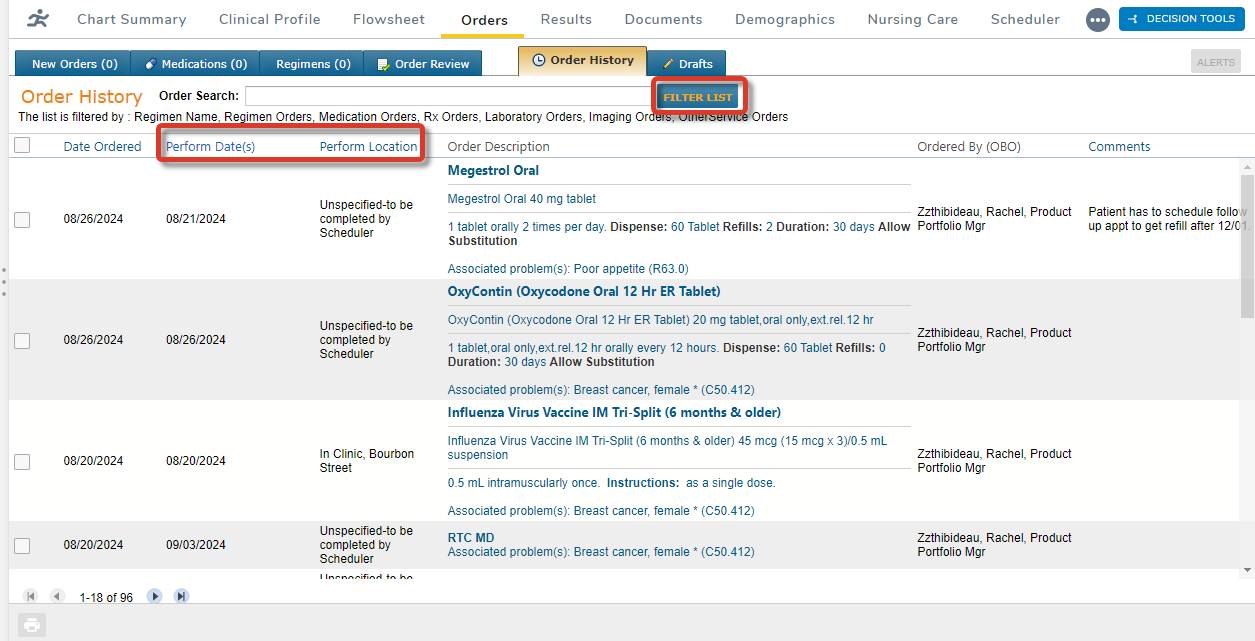Go to the first page of results
1255x641 pixels.
click(x=30, y=596)
